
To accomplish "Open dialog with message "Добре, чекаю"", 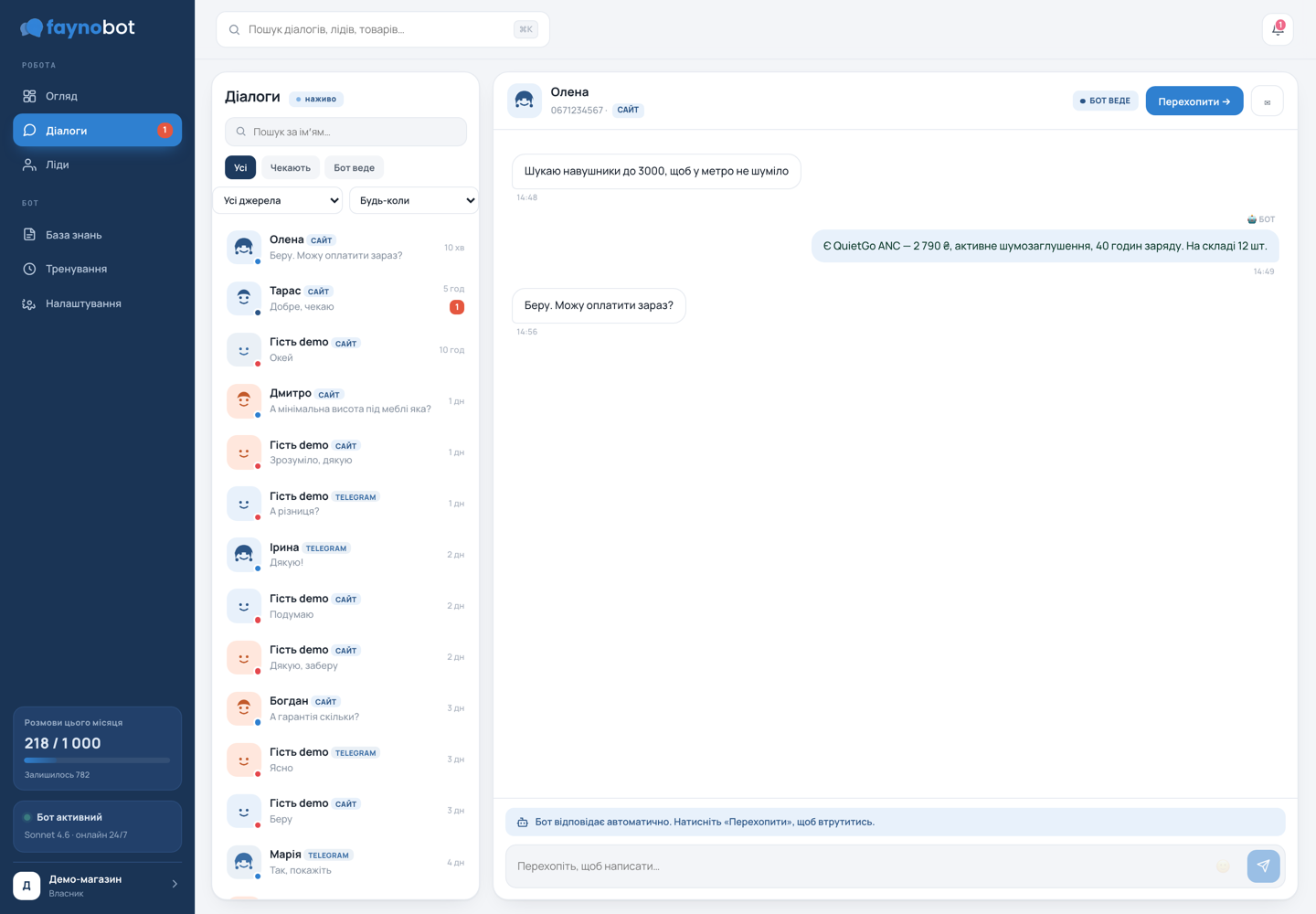I will [x=345, y=299].
